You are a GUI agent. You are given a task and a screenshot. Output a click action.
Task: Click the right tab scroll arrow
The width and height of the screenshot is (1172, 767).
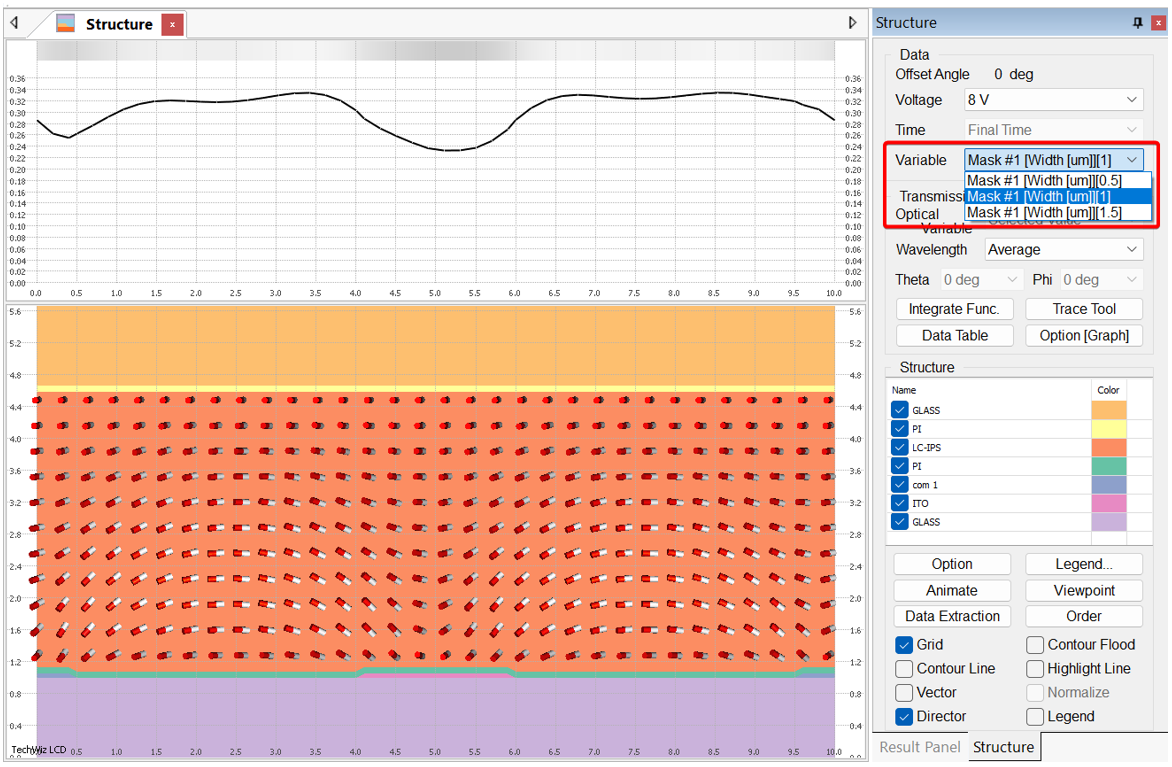(852, 23)
